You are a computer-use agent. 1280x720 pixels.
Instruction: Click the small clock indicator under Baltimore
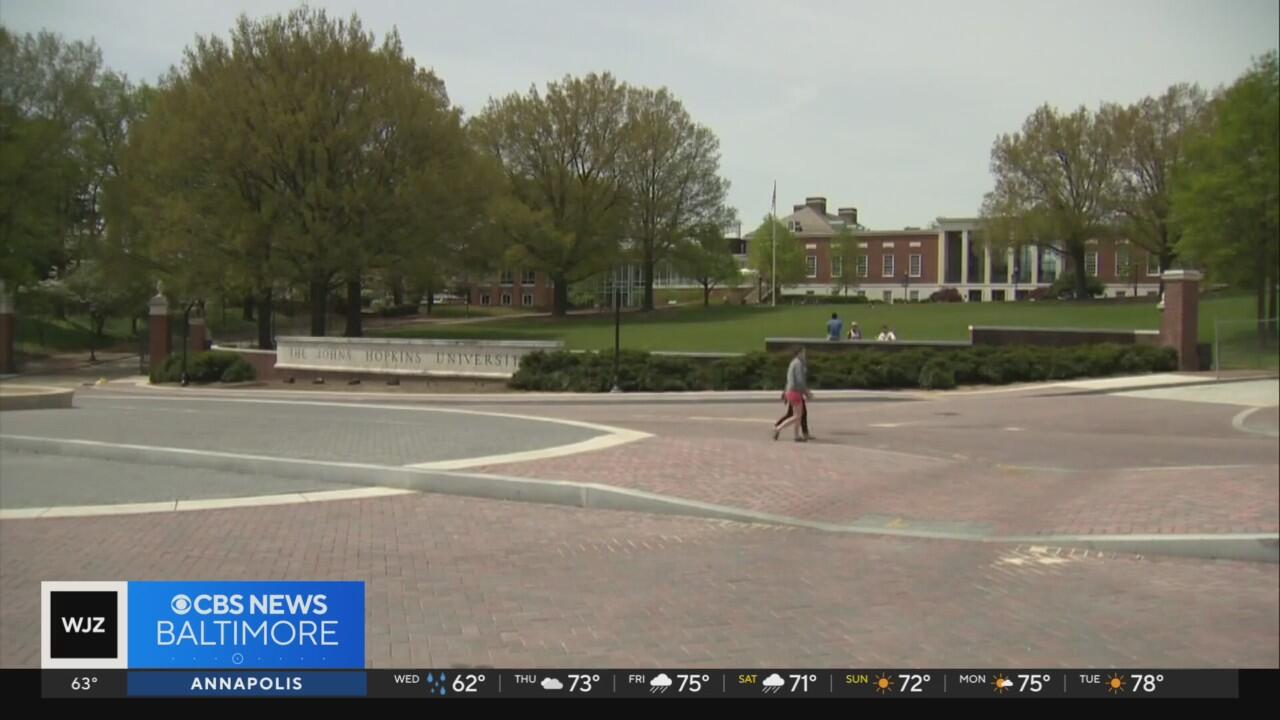237,658
